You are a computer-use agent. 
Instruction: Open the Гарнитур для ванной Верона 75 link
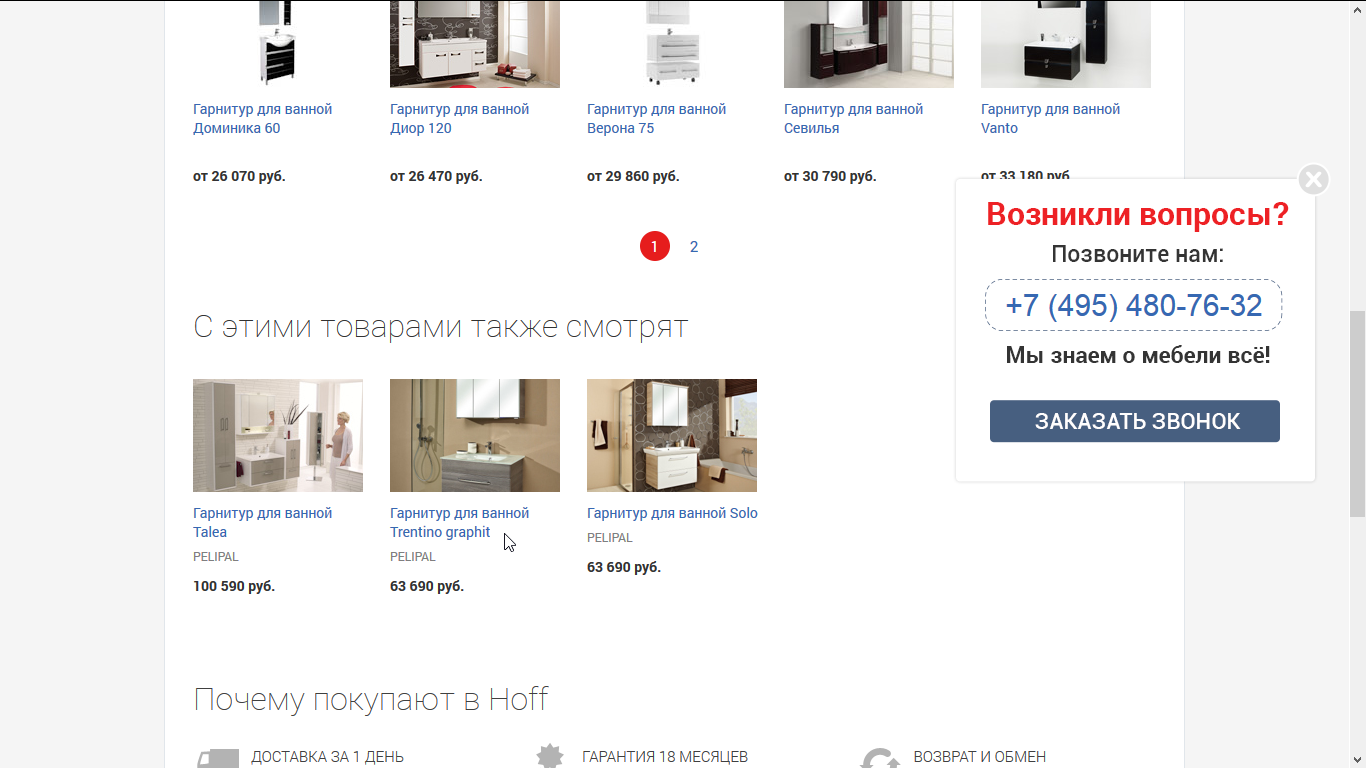(657, 118)
